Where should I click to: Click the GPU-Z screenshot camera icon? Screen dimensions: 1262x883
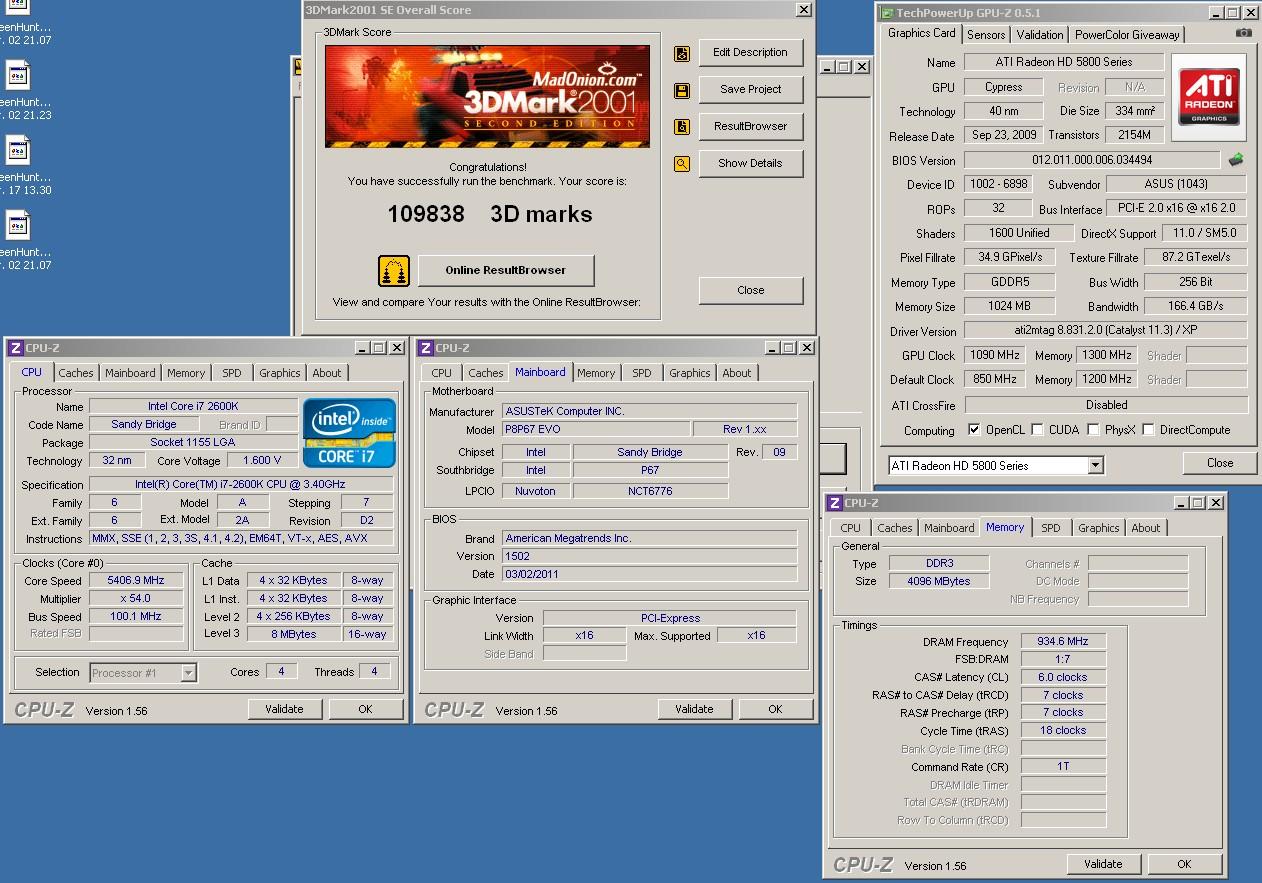[x=1243, y=33]
